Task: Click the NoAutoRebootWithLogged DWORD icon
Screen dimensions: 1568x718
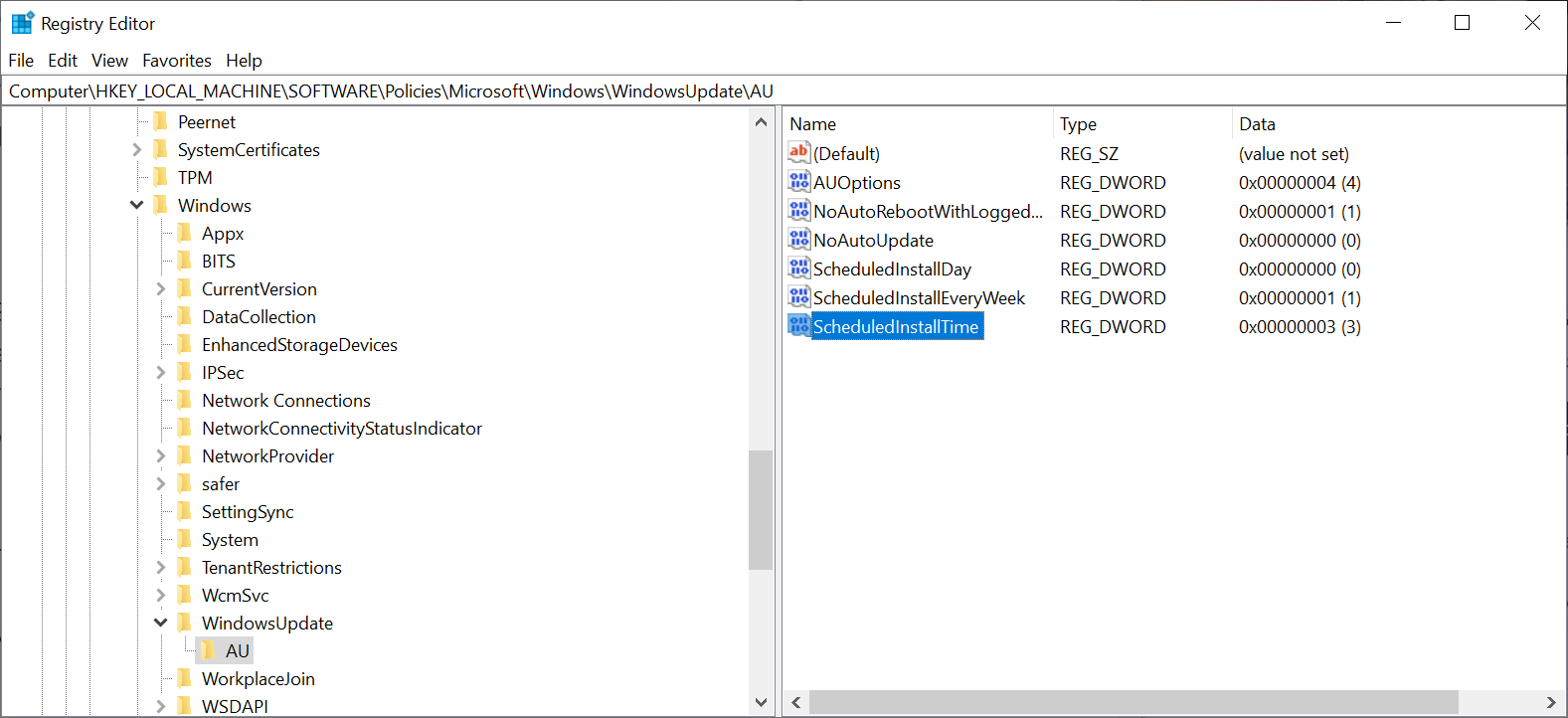Action: pos(799,211)
